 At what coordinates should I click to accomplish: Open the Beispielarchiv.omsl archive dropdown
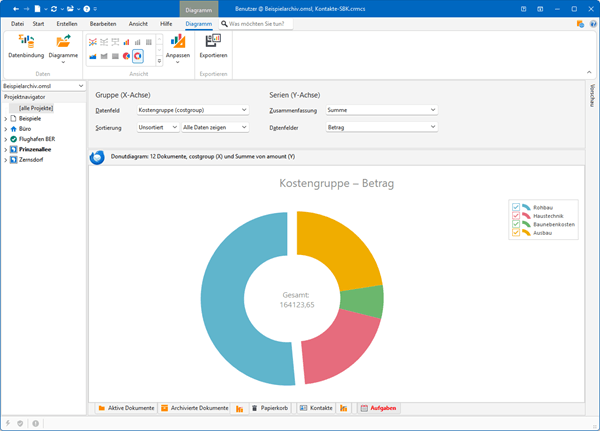pyautogui.click(x=43, y=86)
